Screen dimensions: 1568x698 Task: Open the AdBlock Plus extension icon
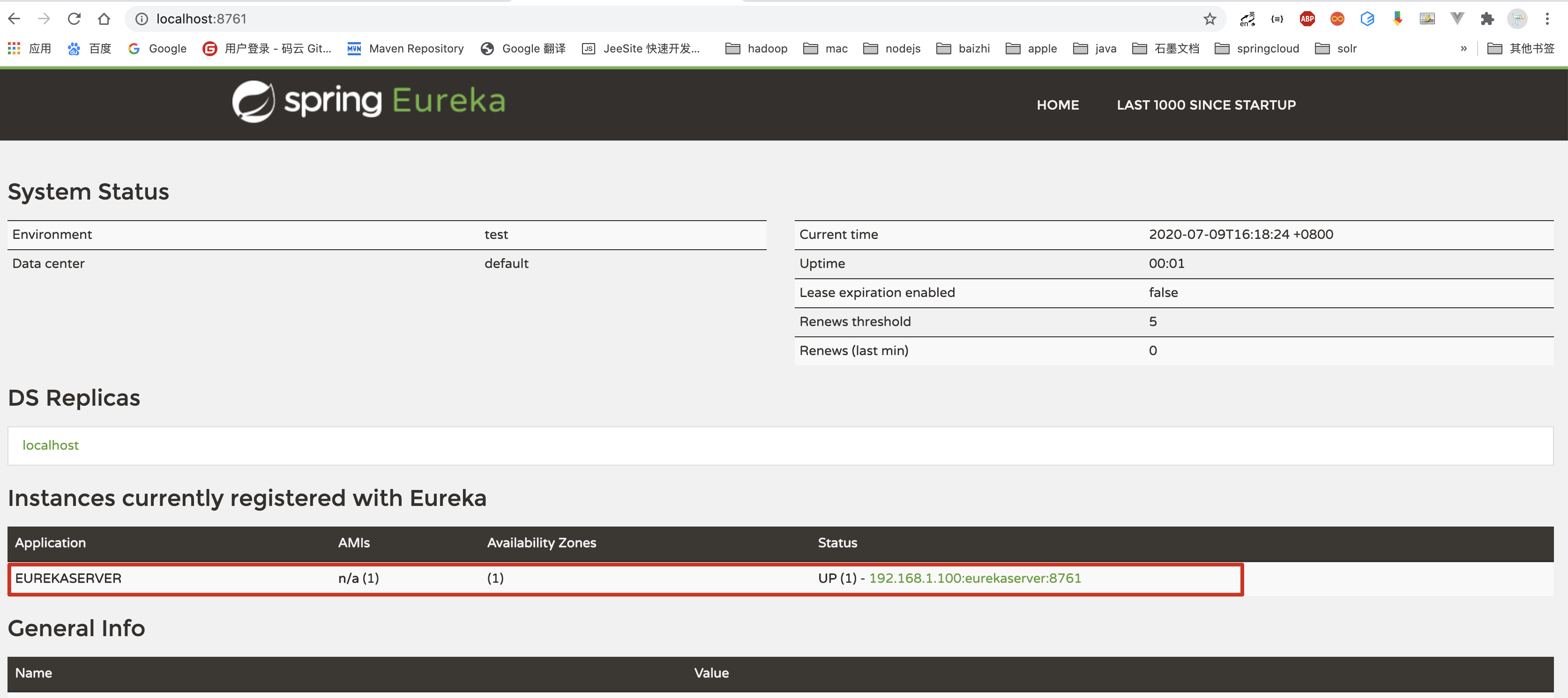point(1307,19)
